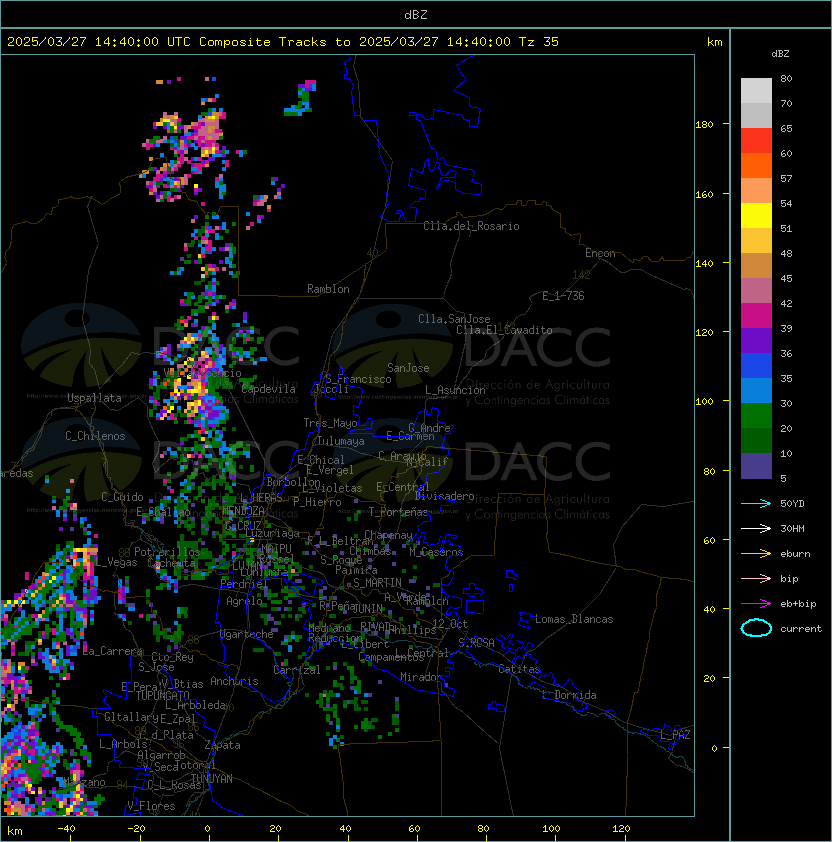Click the TUNUYAN city label
The image size is (832, 842).
(212, 779)
